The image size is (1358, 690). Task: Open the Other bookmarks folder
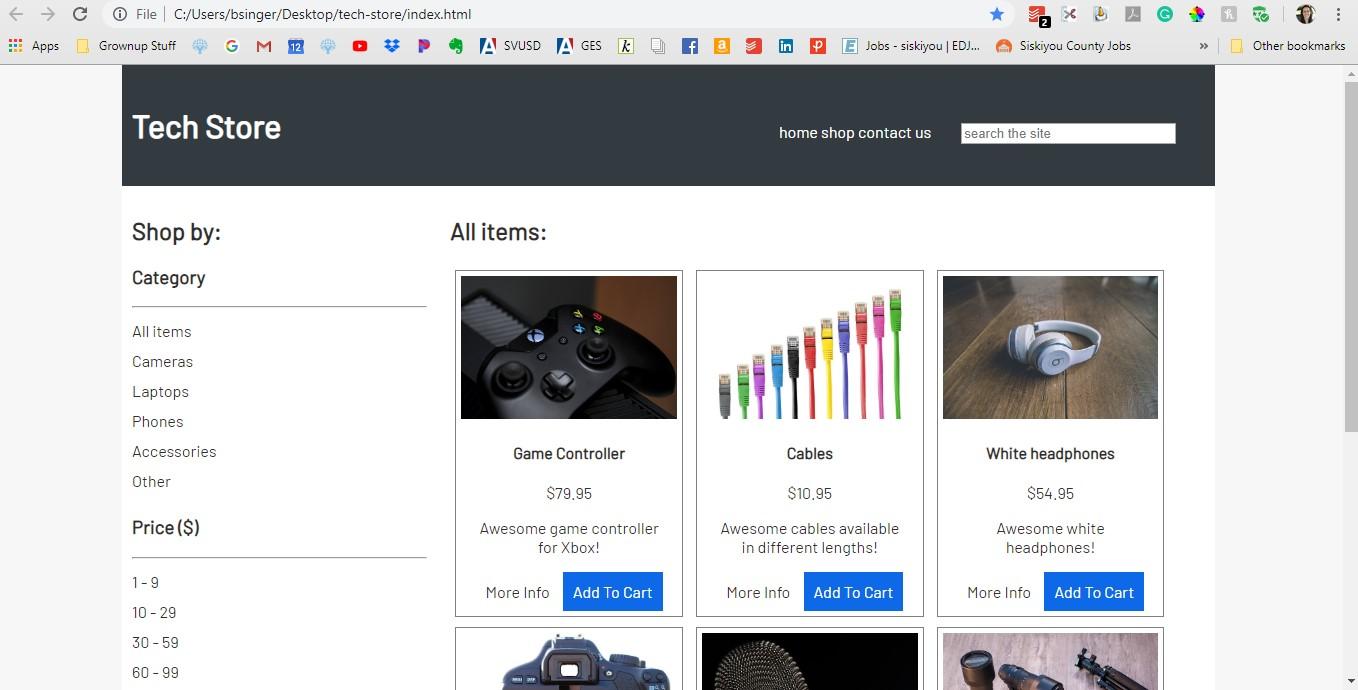(1288, 45)
